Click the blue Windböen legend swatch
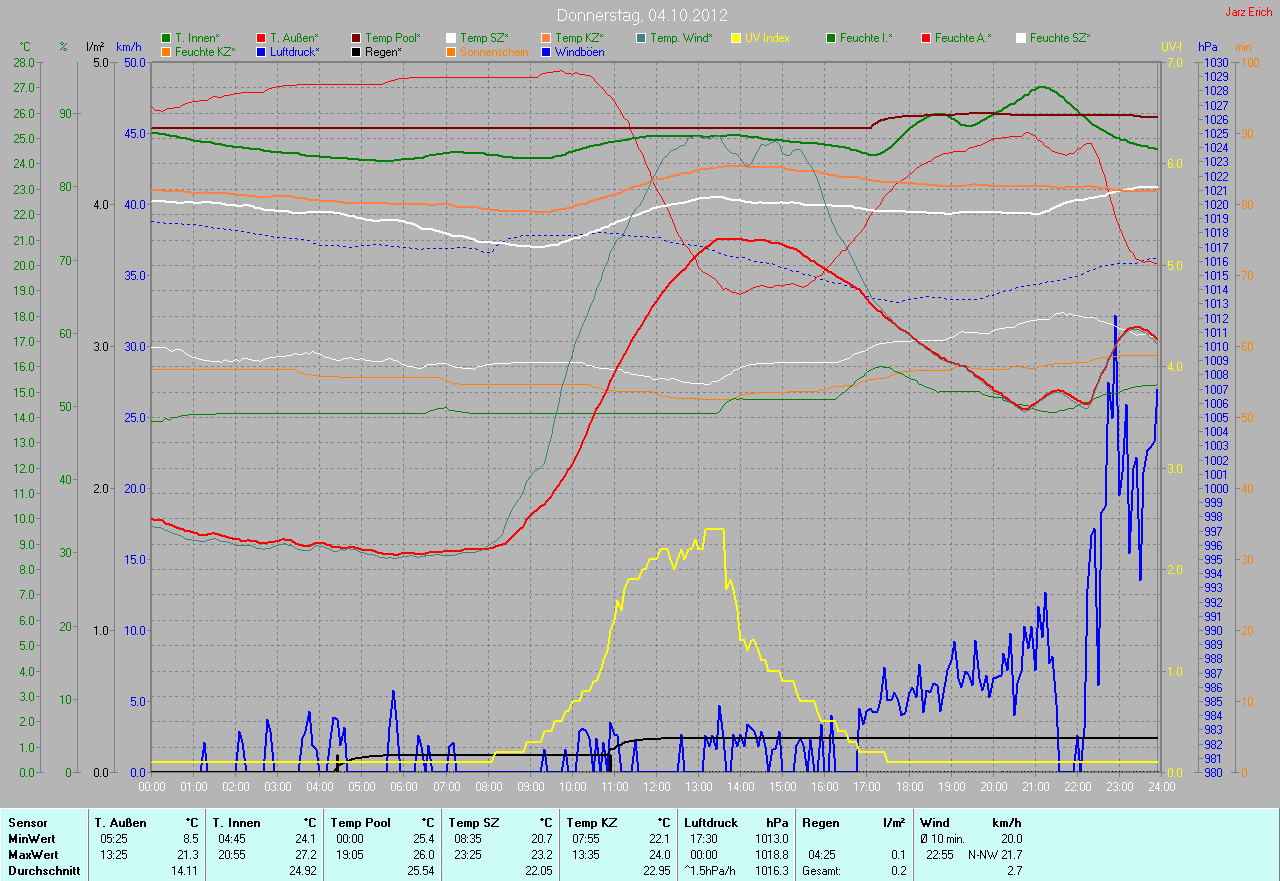 click(546, 51)
